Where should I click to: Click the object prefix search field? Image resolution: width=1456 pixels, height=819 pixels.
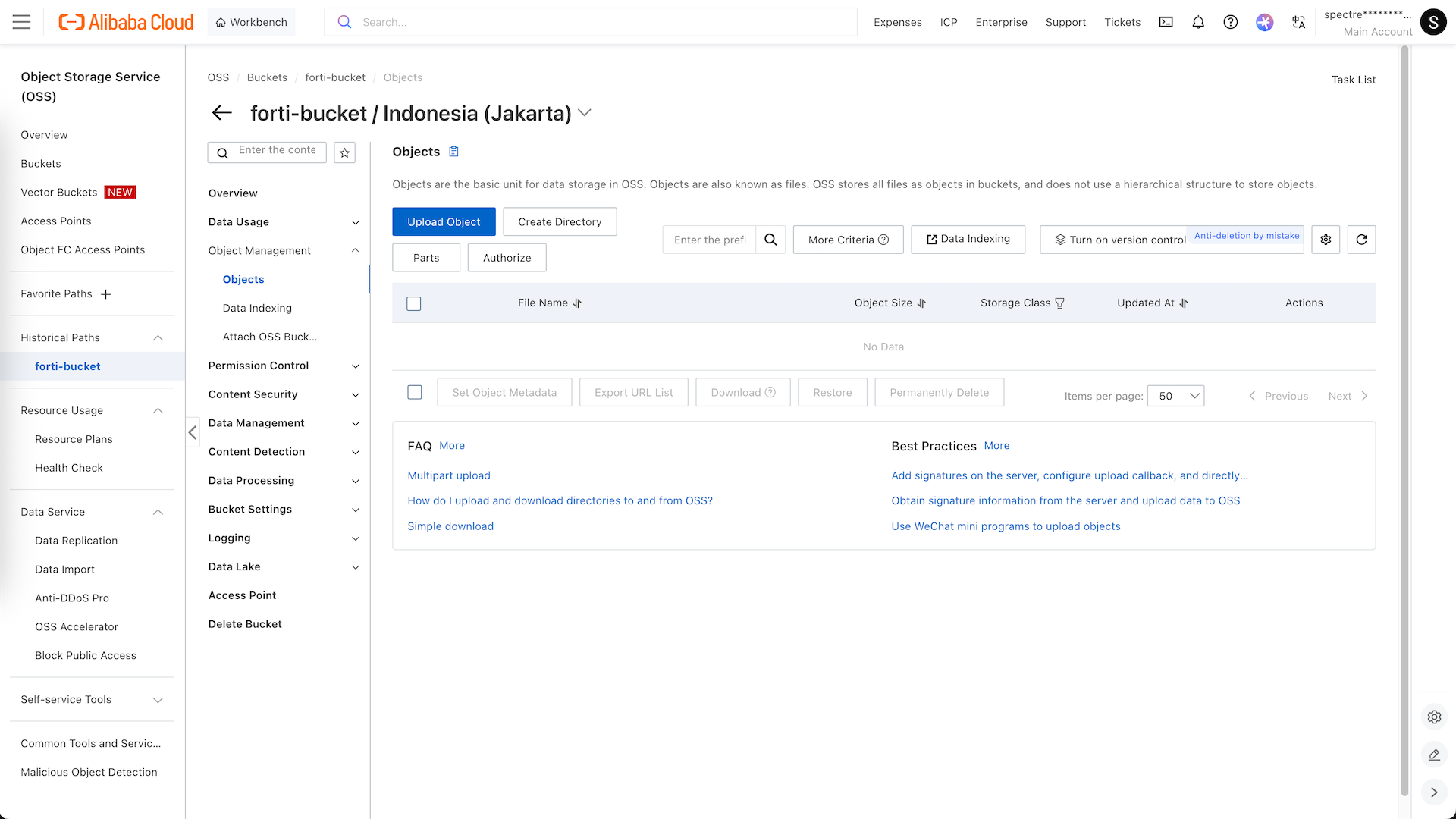[709, 240]
